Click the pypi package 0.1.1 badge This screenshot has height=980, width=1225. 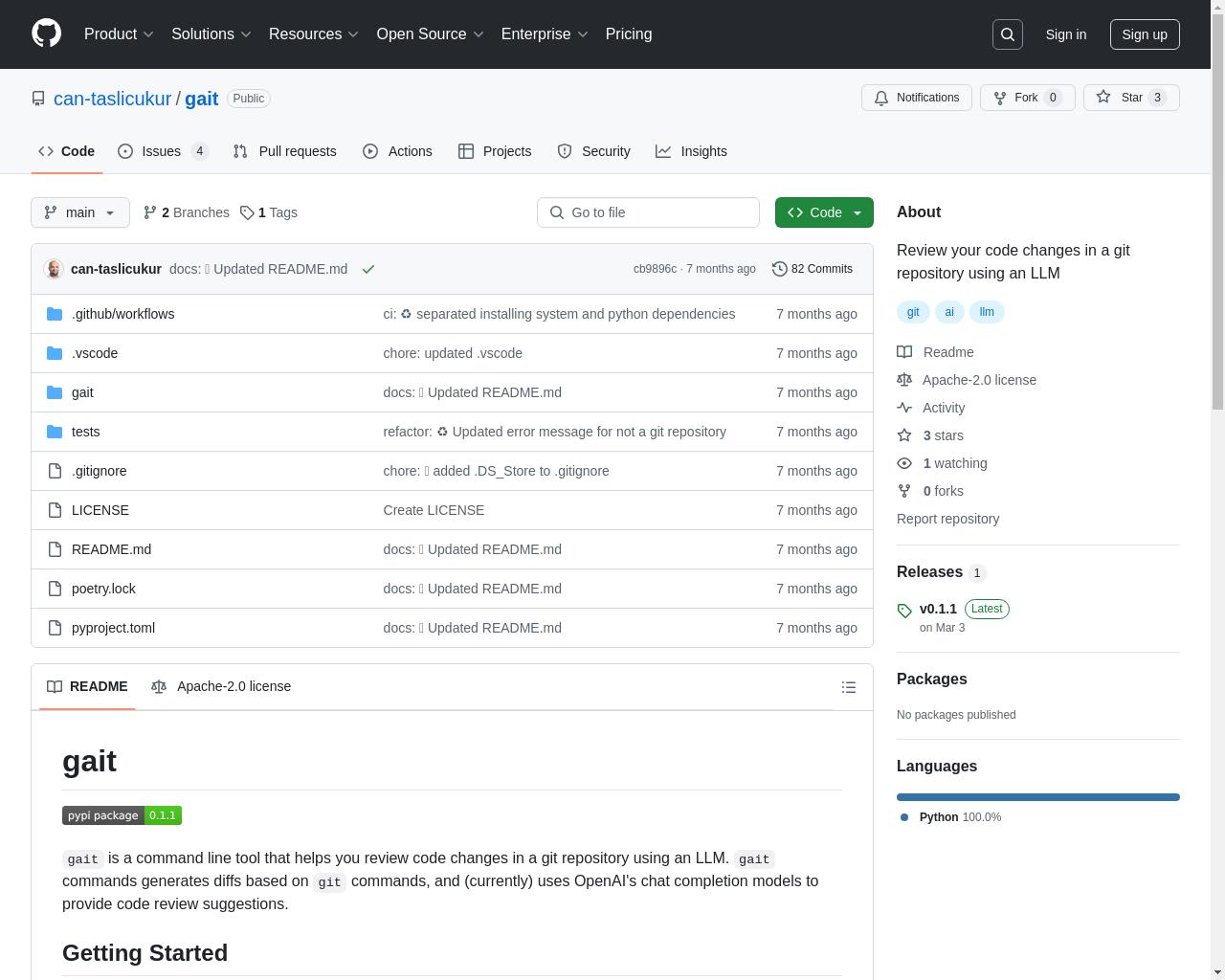pyautogui.click(x=122, y=815)
